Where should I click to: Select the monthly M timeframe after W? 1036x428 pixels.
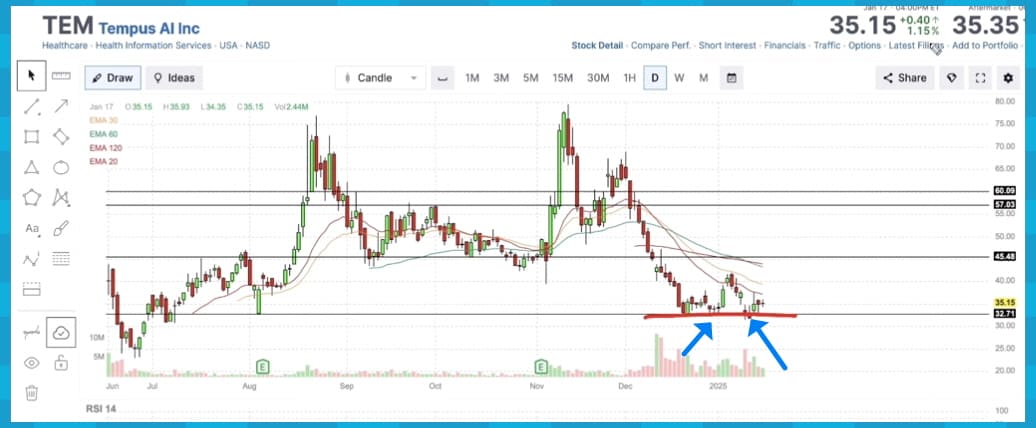[704, 78]
